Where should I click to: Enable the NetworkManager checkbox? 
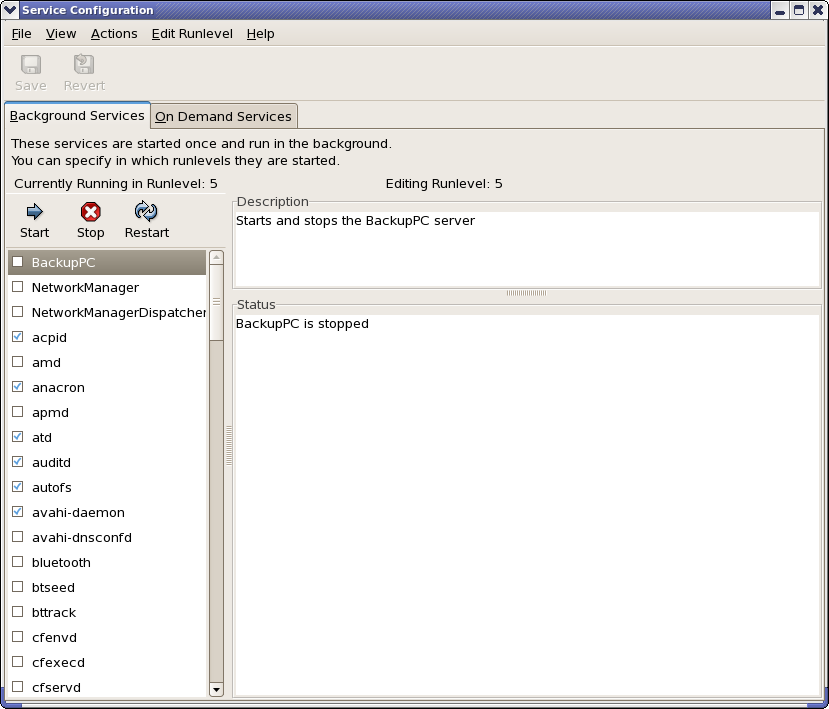(x=17, y=287)
